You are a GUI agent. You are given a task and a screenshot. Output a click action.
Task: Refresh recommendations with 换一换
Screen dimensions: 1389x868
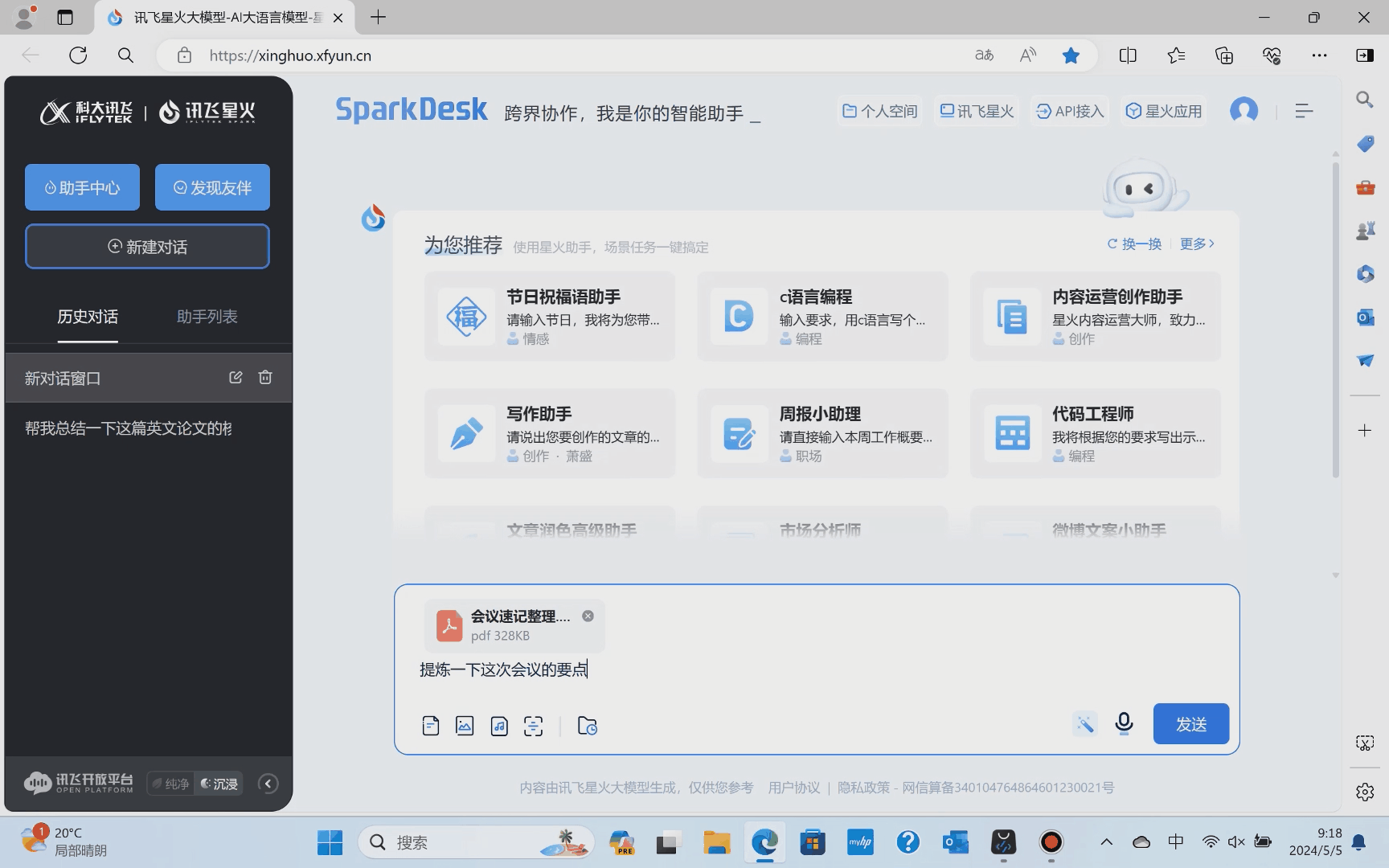click(1134, 244)
